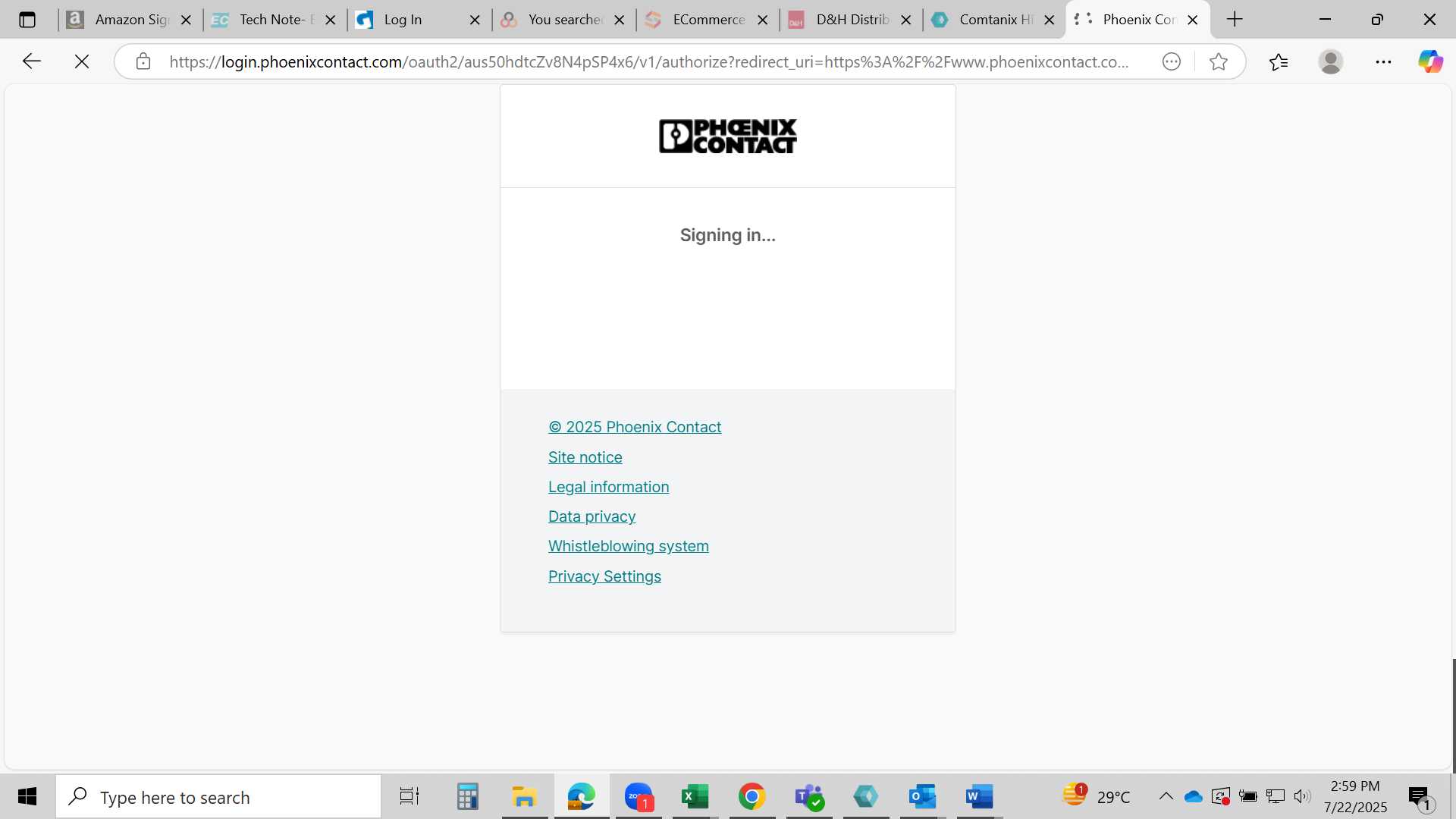Screen dimensions: 1456x819
Task: Add this page to favorites
Action: 1219,61
